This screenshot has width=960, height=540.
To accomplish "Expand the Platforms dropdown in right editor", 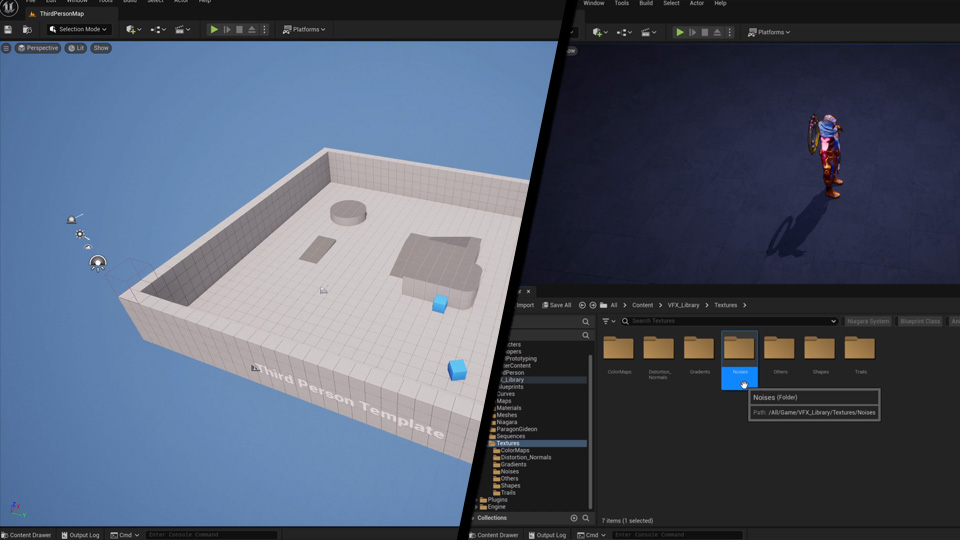I will click(x=769, y=32).
